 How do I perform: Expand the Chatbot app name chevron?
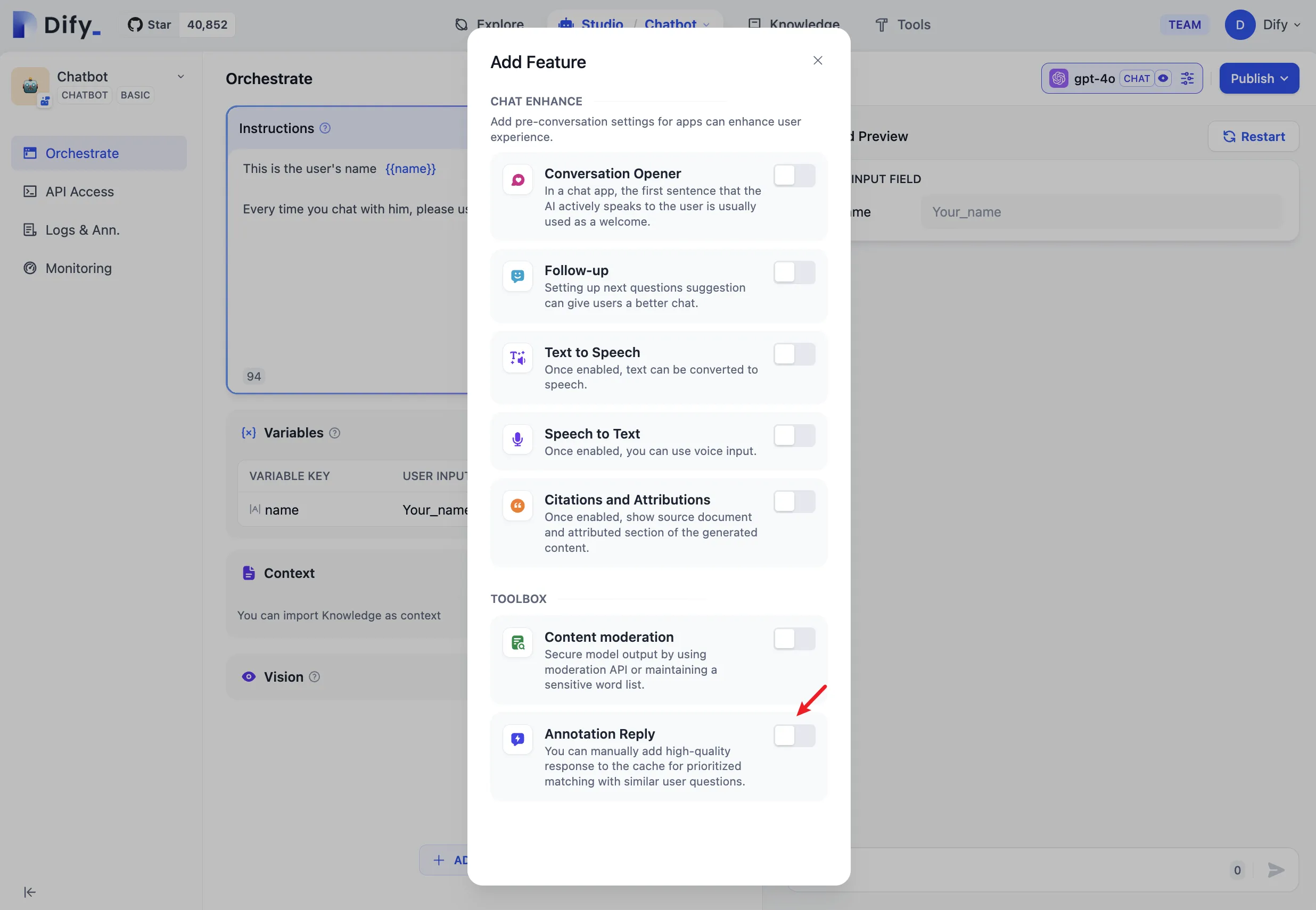(181, 77)
